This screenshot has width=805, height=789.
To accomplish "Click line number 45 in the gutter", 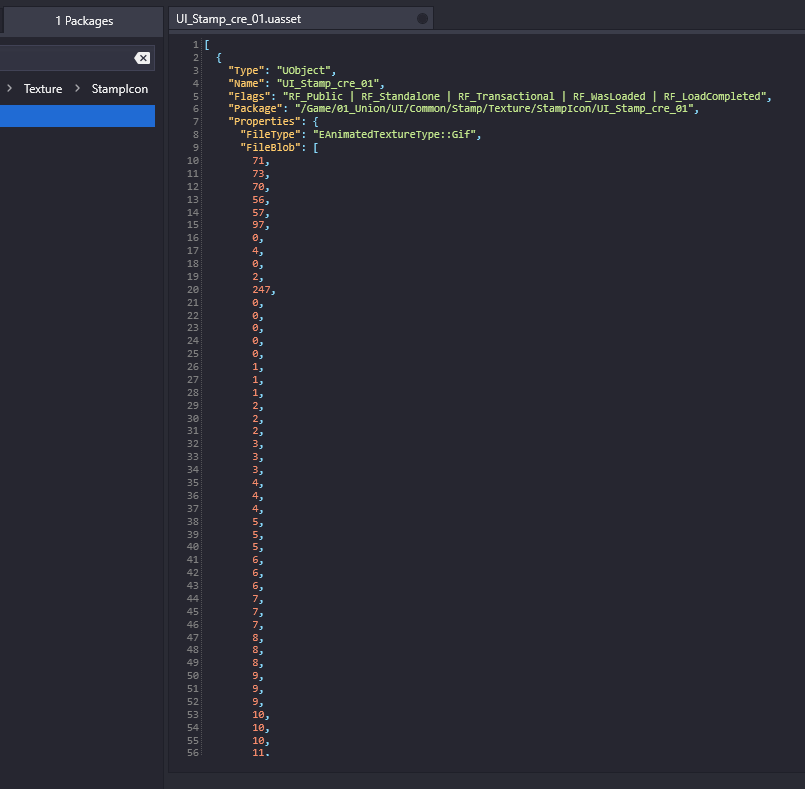I will tap(193, 611).
